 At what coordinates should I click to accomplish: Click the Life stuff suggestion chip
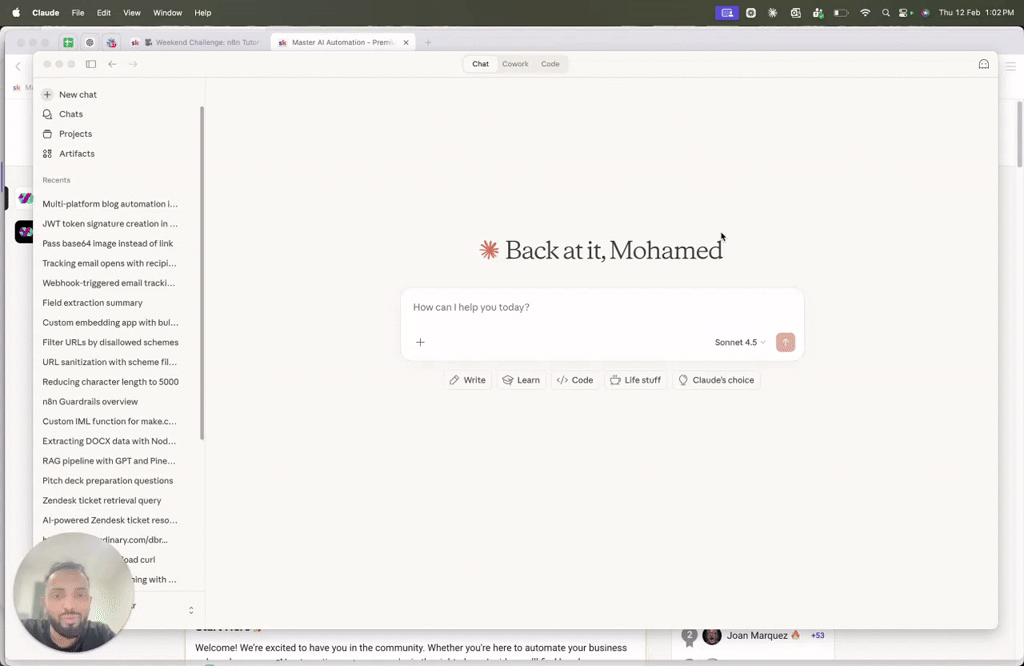(x=635, y=379)
